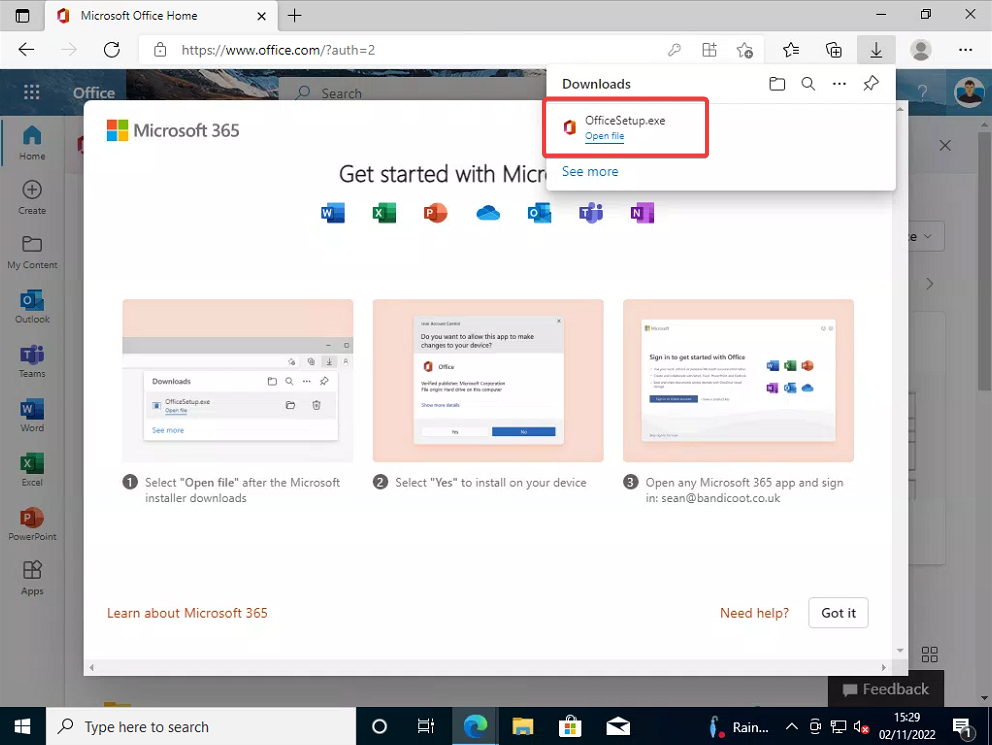992x745 pixels.
Task: Open File Explorer from the taskbar
Action: click(521, 727)
